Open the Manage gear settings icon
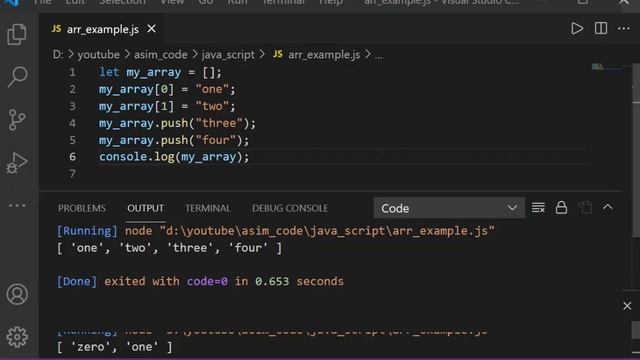Screen dimensions: 640x360 (x=17, y=337)
